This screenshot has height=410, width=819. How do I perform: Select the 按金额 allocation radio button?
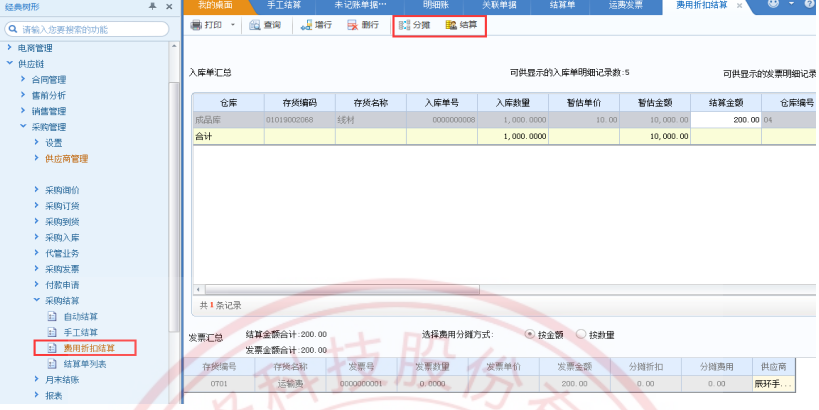pos(530,334)
